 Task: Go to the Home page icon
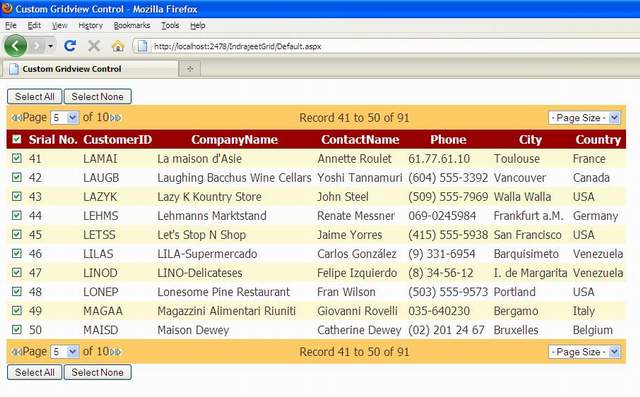click(x=118, y=46)
